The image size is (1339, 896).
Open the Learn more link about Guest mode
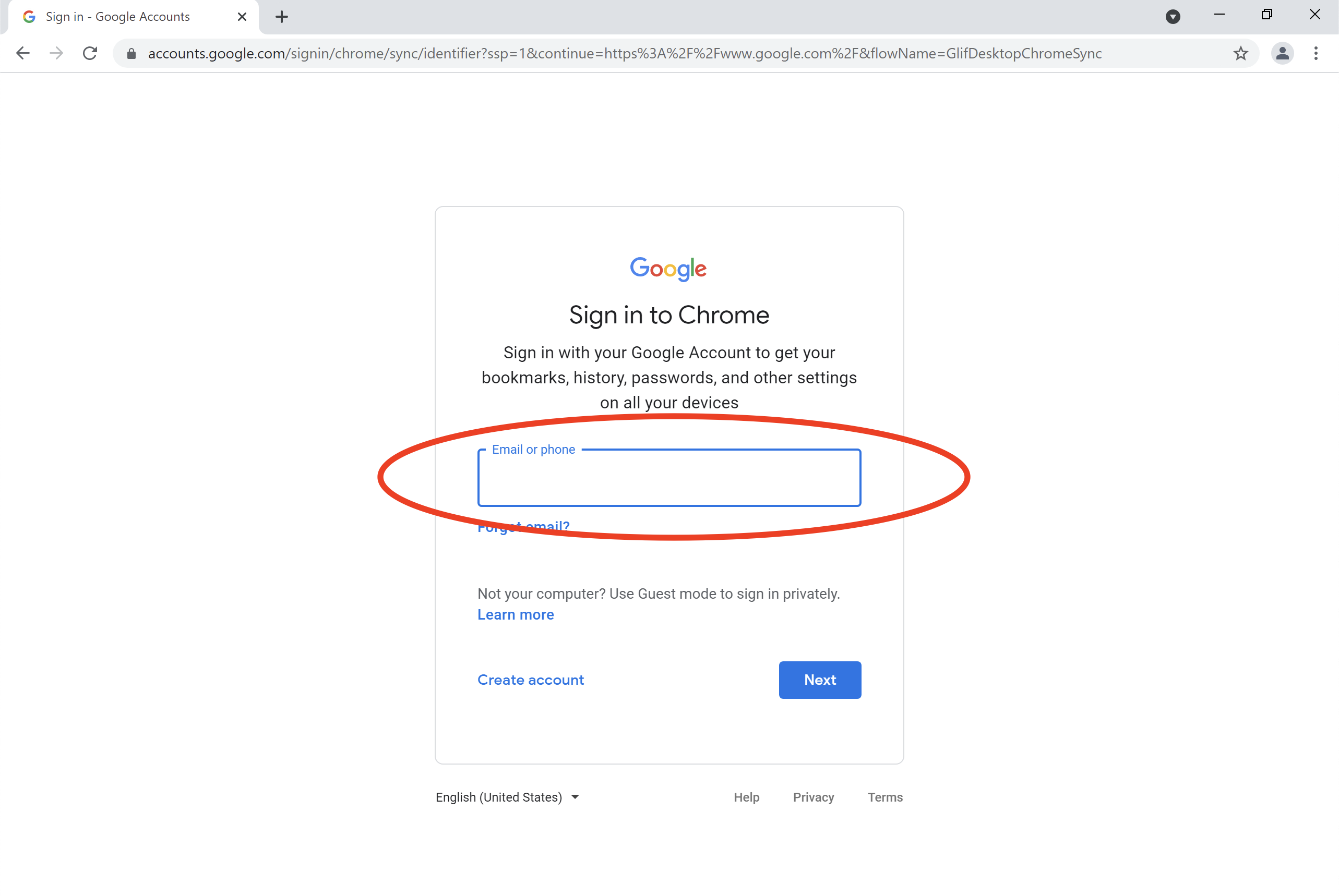point(515,614)
